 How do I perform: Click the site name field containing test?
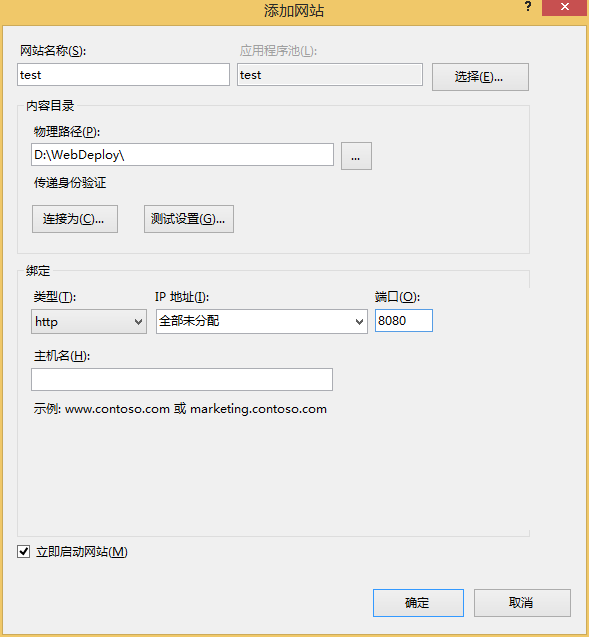[x=123, y=75]
